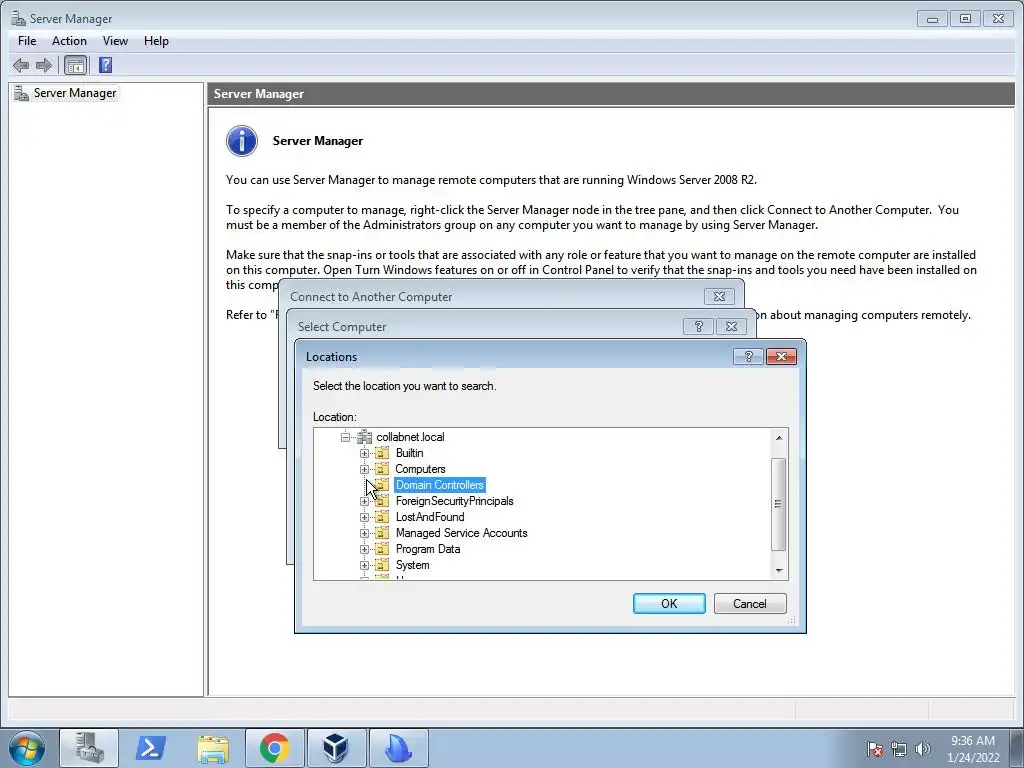Click the Forward arrow toolbar icon
Image resolution: width=1024 pixels, height=768 pixels.
(x=44, y=65)
